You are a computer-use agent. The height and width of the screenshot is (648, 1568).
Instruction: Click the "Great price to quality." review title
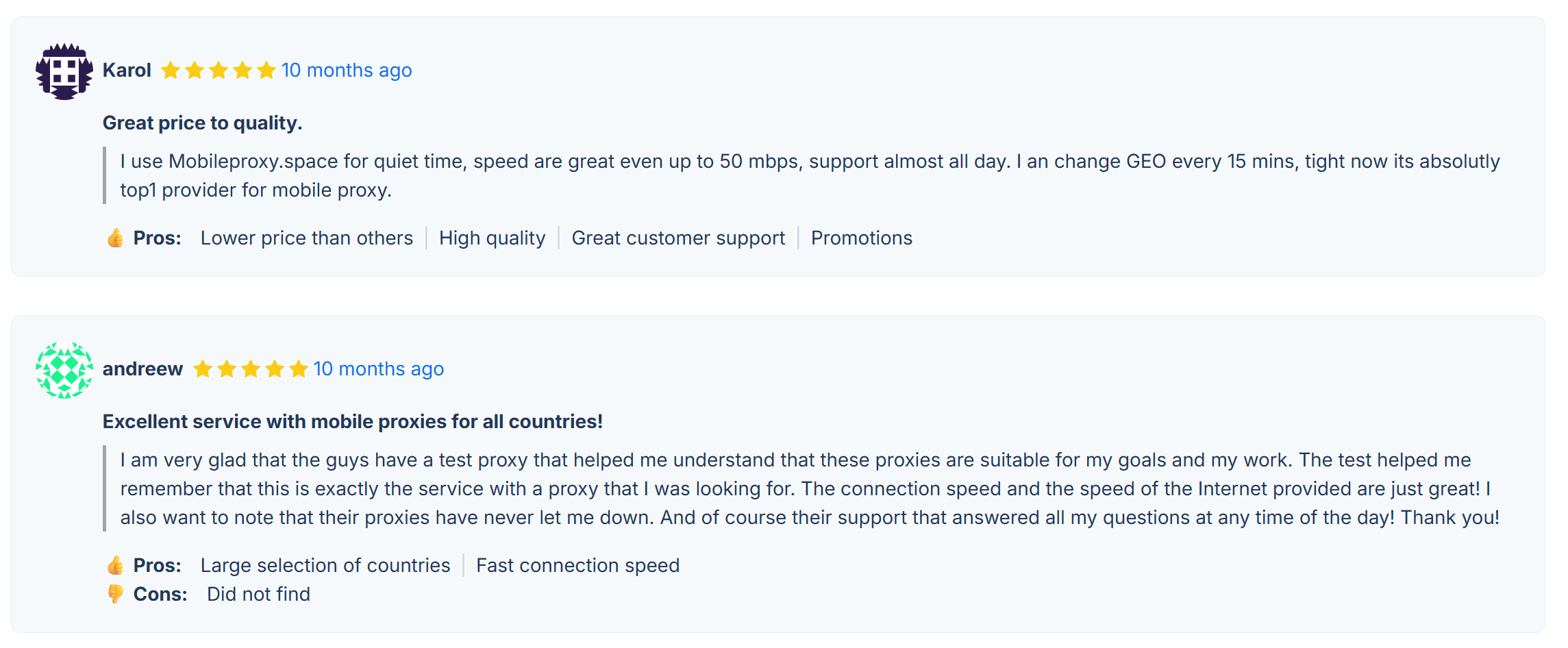[202, 123]
